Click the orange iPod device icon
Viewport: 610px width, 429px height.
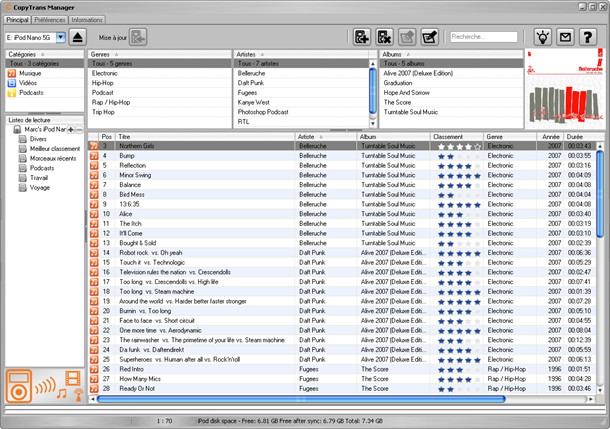(x=18, y=386)
